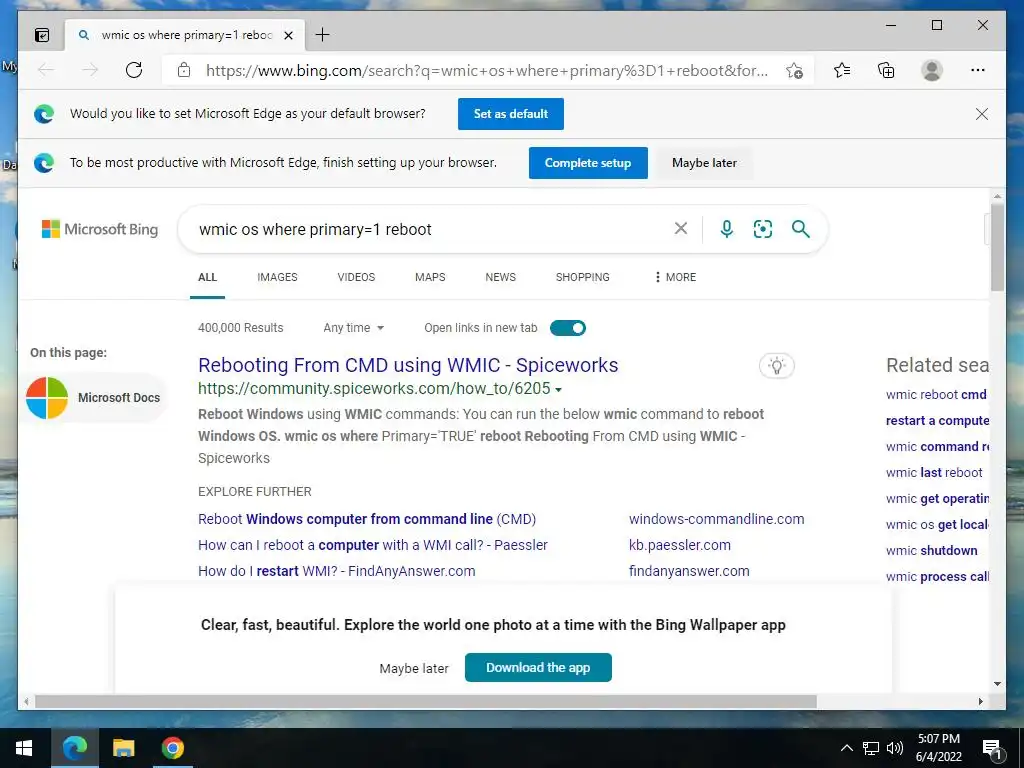Image resolution: width=1024 pixels, height=768 pixels.
Task: Open the taskbar clock and date
Action: 938,748
